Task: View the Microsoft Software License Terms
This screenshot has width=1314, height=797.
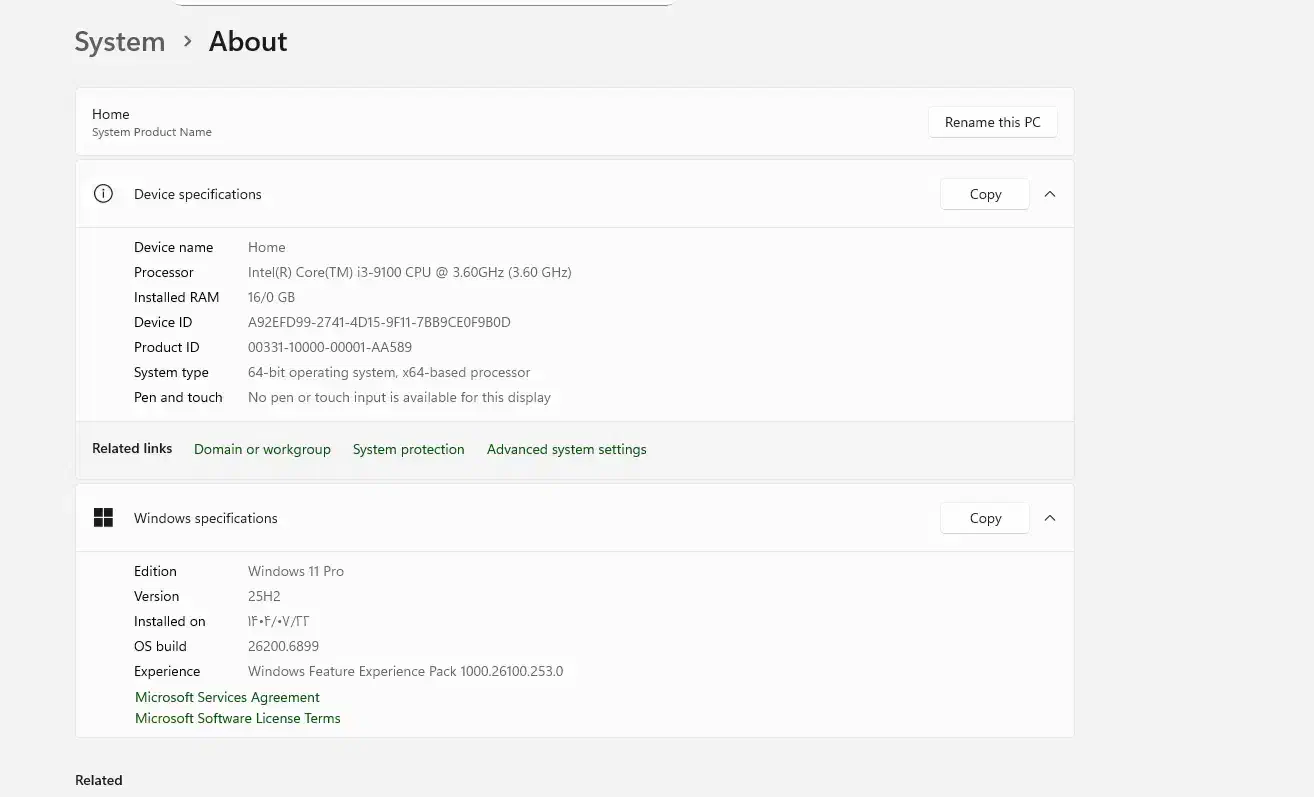Action: 238,718
